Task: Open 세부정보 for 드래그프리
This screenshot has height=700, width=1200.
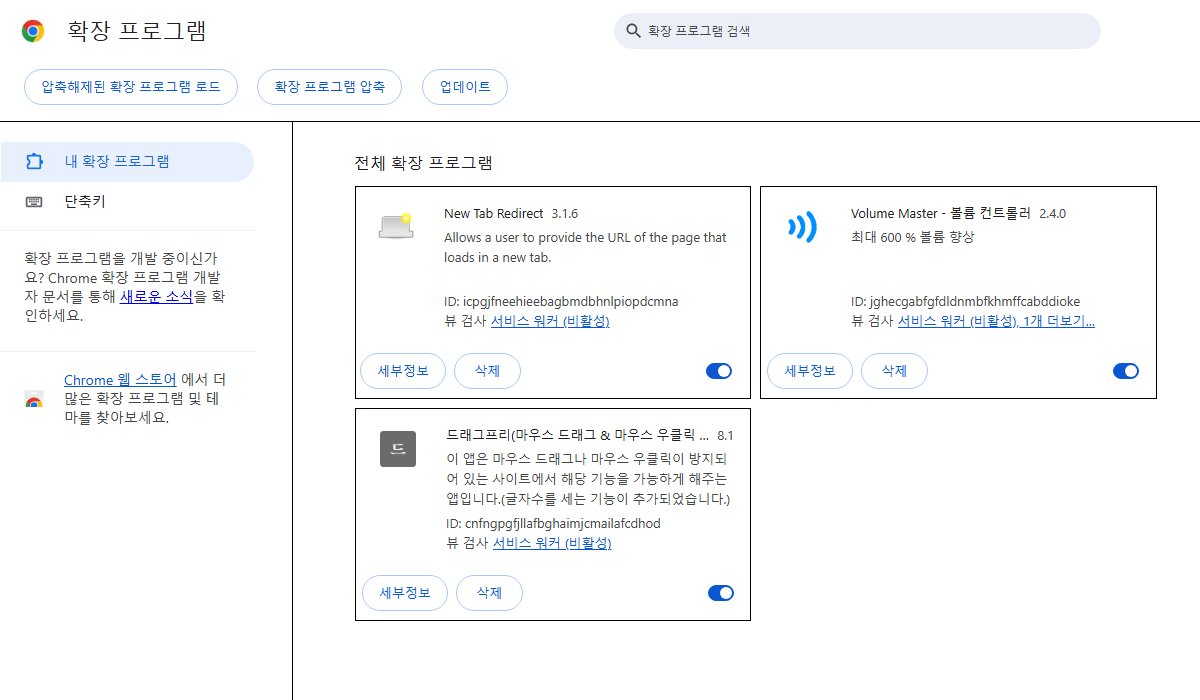Action: (x=405, y=593)
